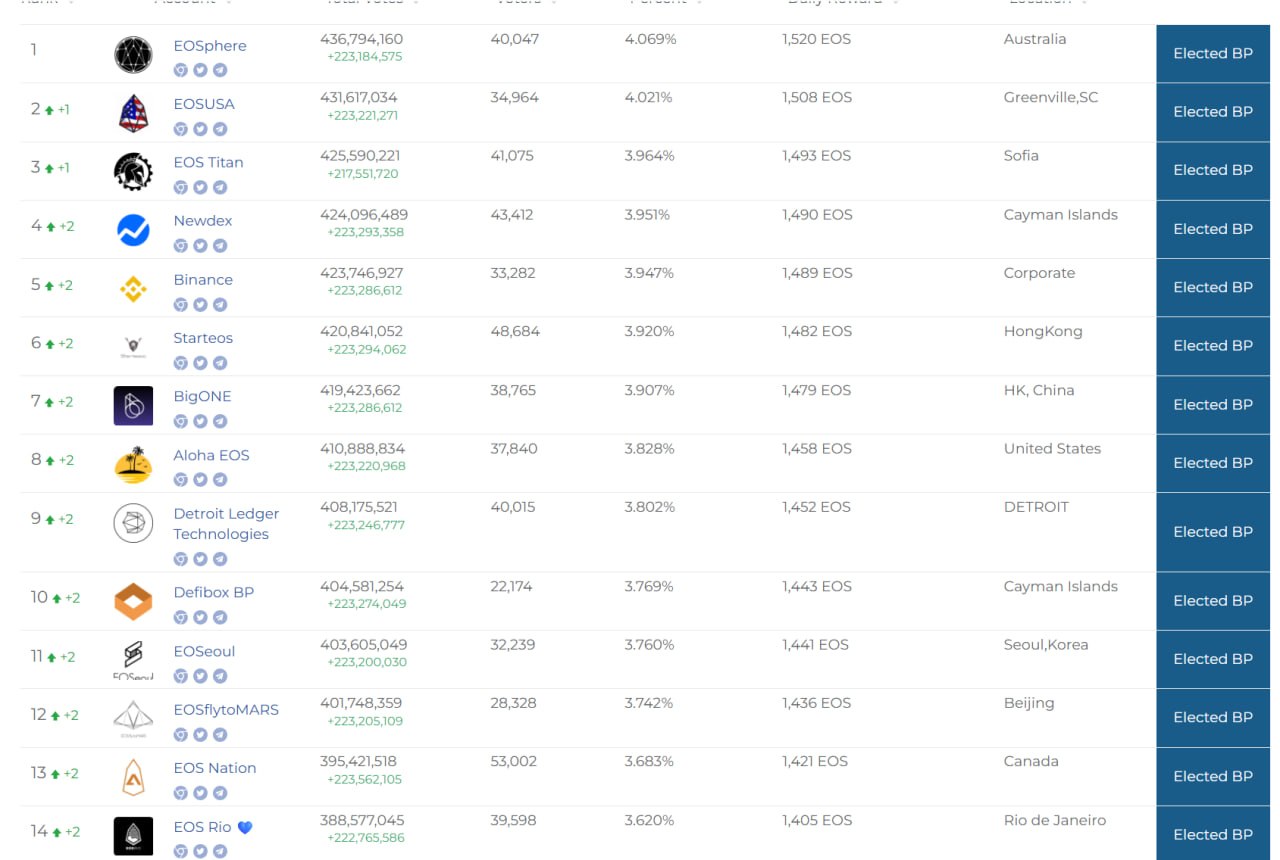Open the EOS Nation account link
Image resolution: width=1280 pixels, height=860 pixels.
(x=215, y=768)
